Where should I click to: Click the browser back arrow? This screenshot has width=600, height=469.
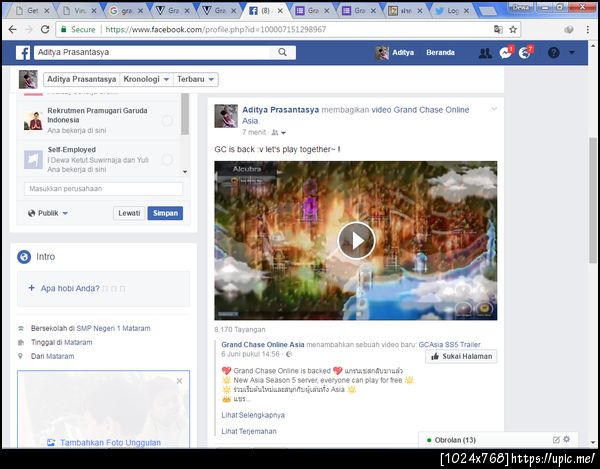click(x=12, y=29)
